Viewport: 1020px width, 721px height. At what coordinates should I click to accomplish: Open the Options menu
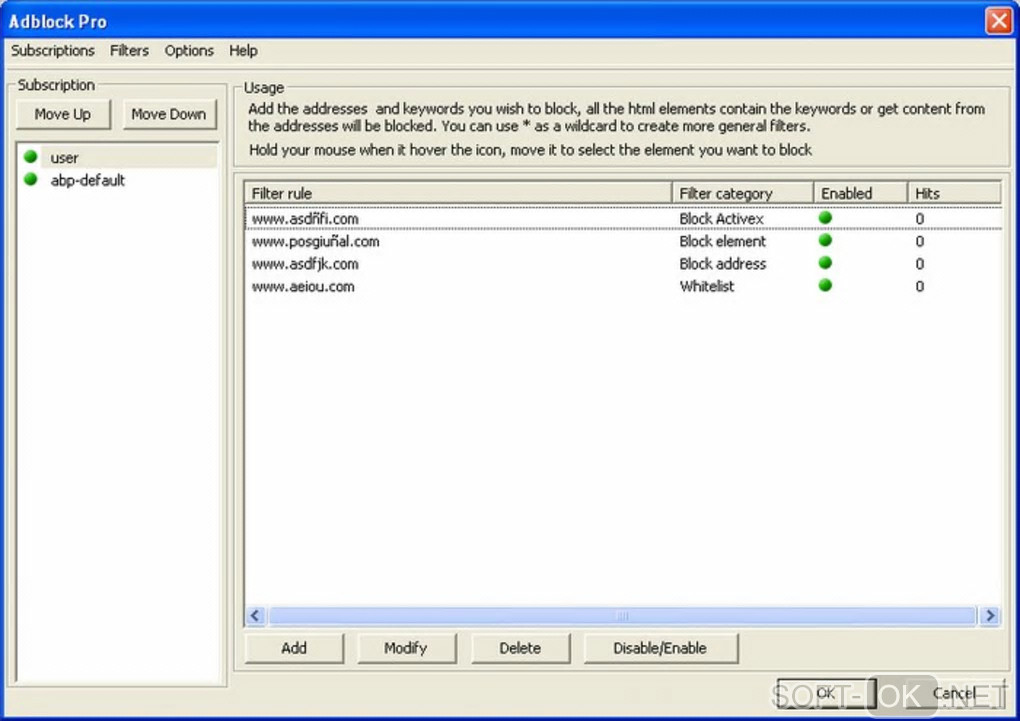(x=189, y=51)
